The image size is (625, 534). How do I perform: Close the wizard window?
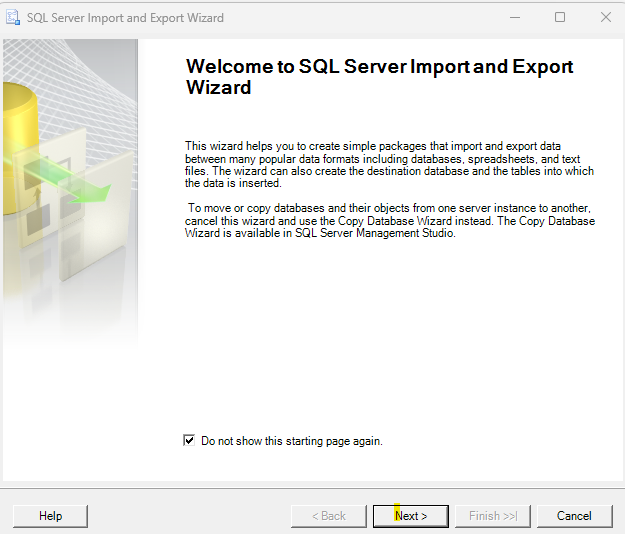coord(606,18)
